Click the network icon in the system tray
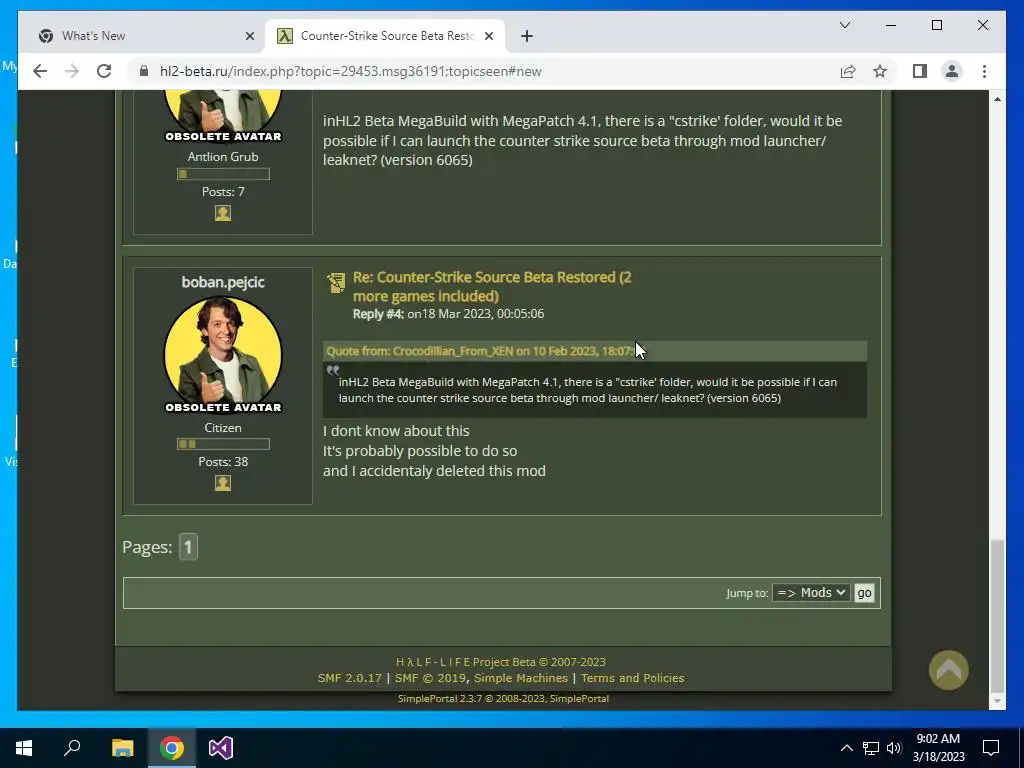1024x768 pixels. [x=871, y=748]
